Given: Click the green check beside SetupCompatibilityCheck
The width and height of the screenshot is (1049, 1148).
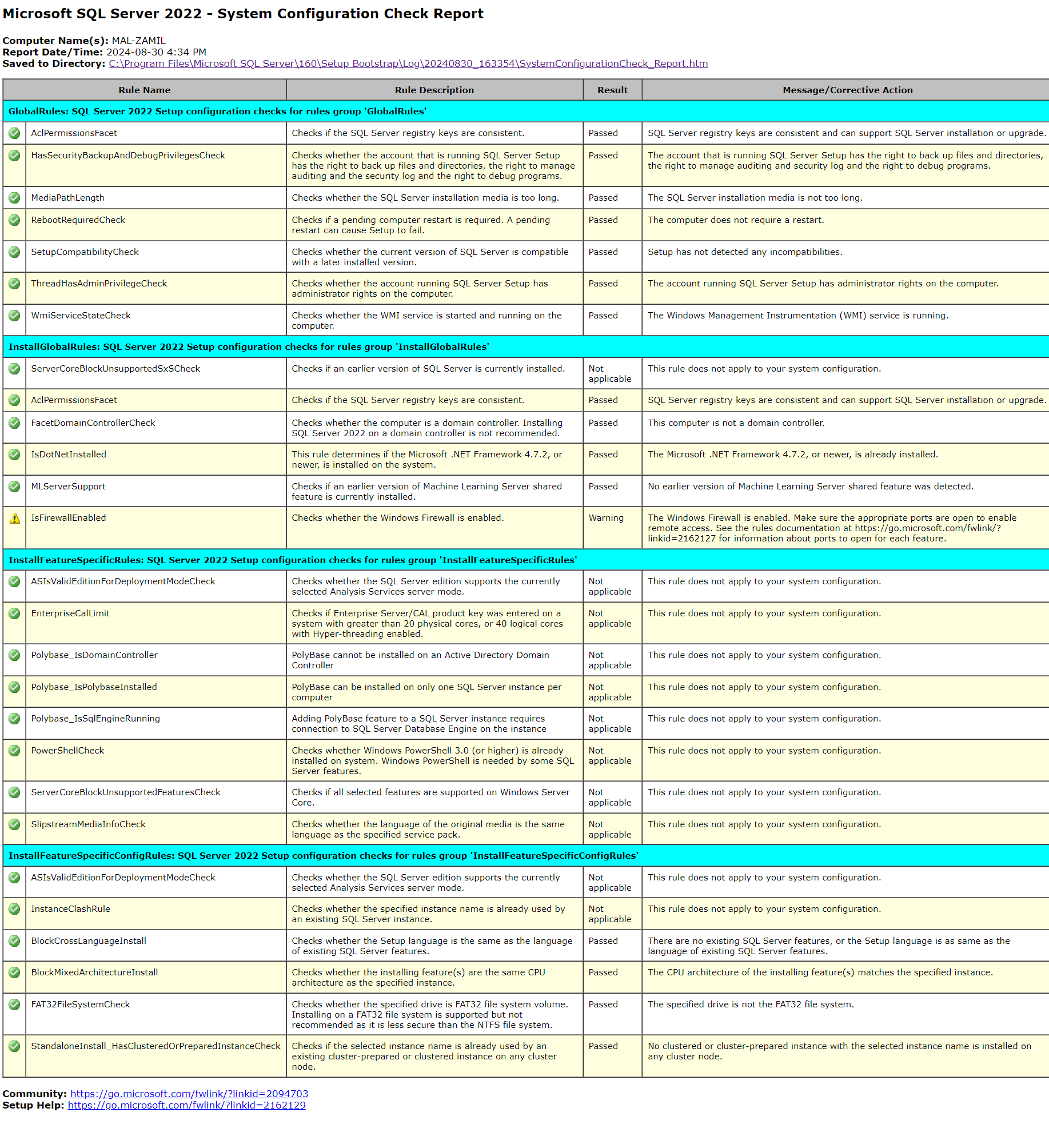Looking at the screenshot, I should pos(14,252).
